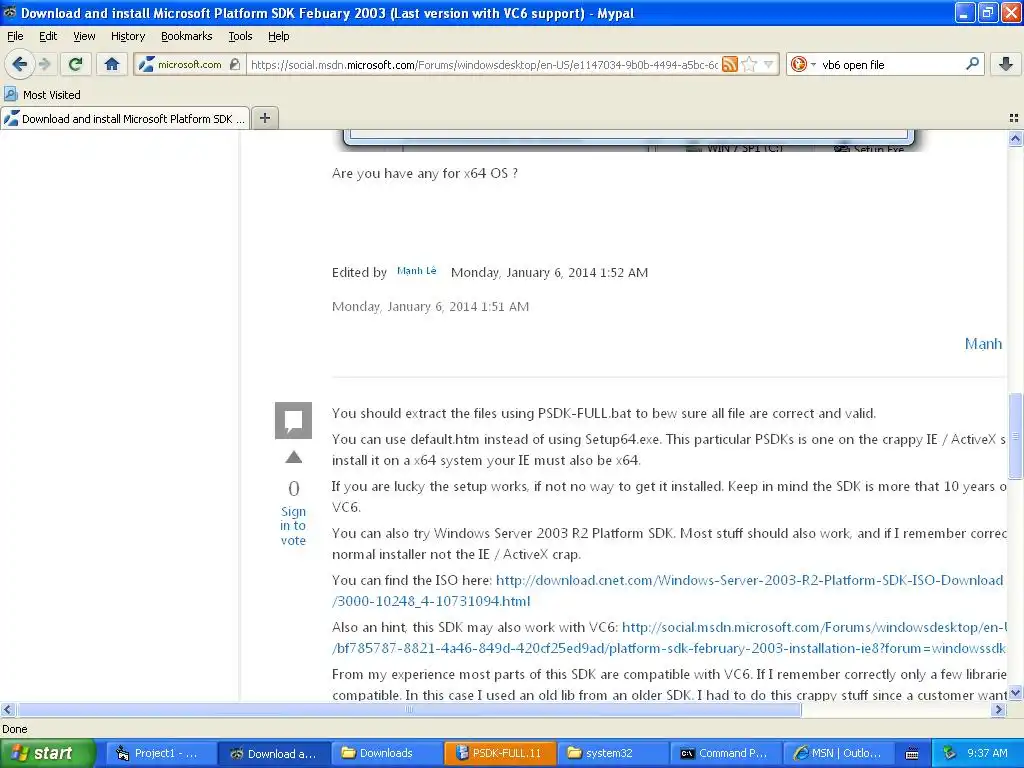Click the on-screen keyboard tray icon
The height and width of the screenshot is (768, 1024).
tap(912, 754)
